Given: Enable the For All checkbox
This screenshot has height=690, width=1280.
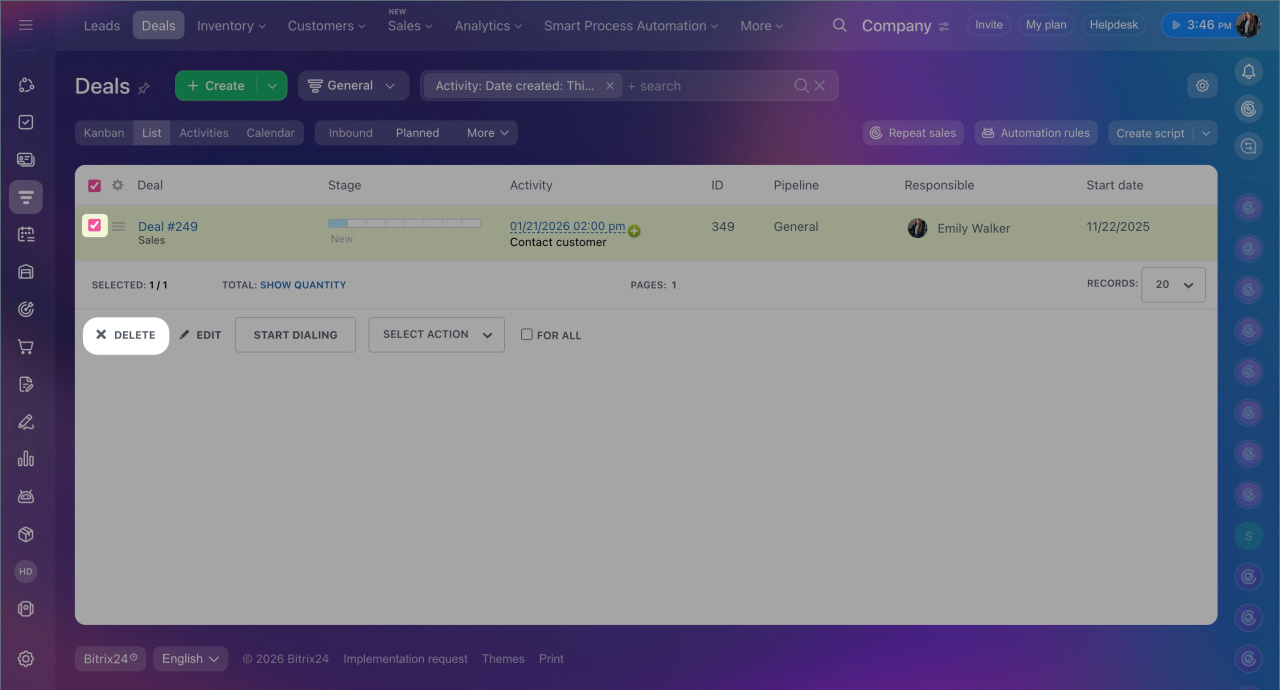Looking at the screenshot, I should [x=527, y=335].
